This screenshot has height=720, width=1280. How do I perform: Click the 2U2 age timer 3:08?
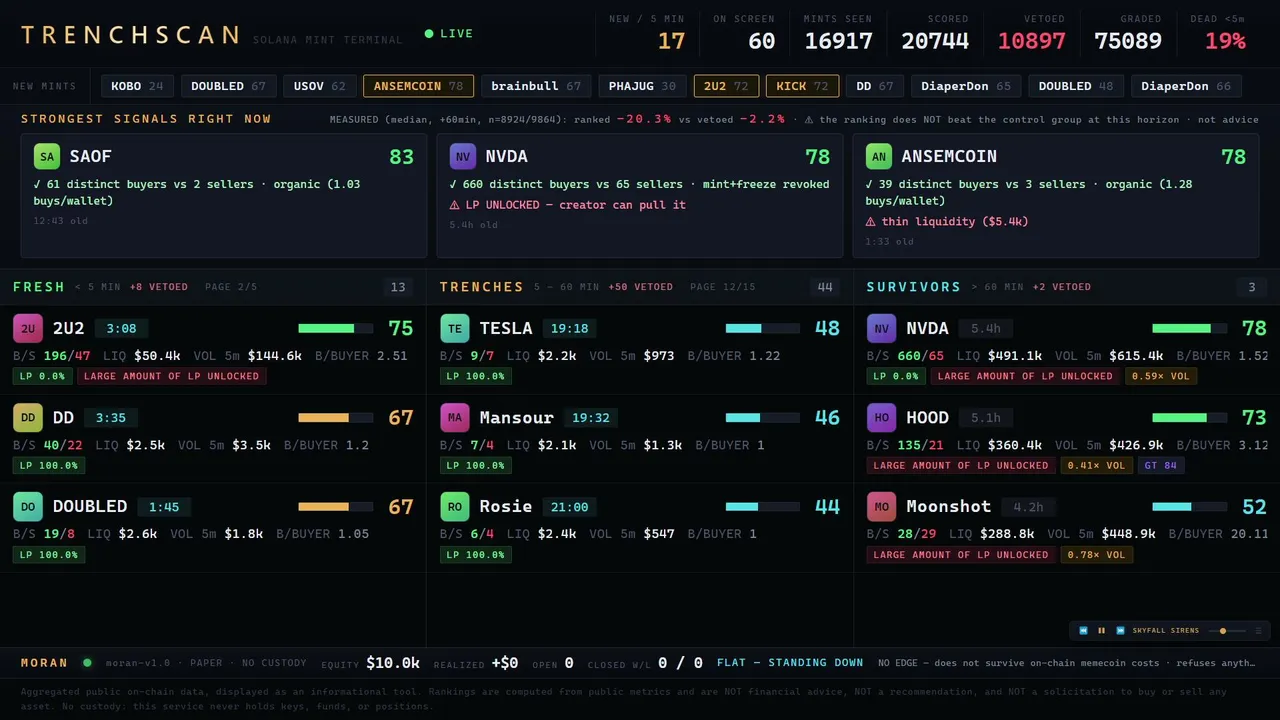(x=121, y=328)
